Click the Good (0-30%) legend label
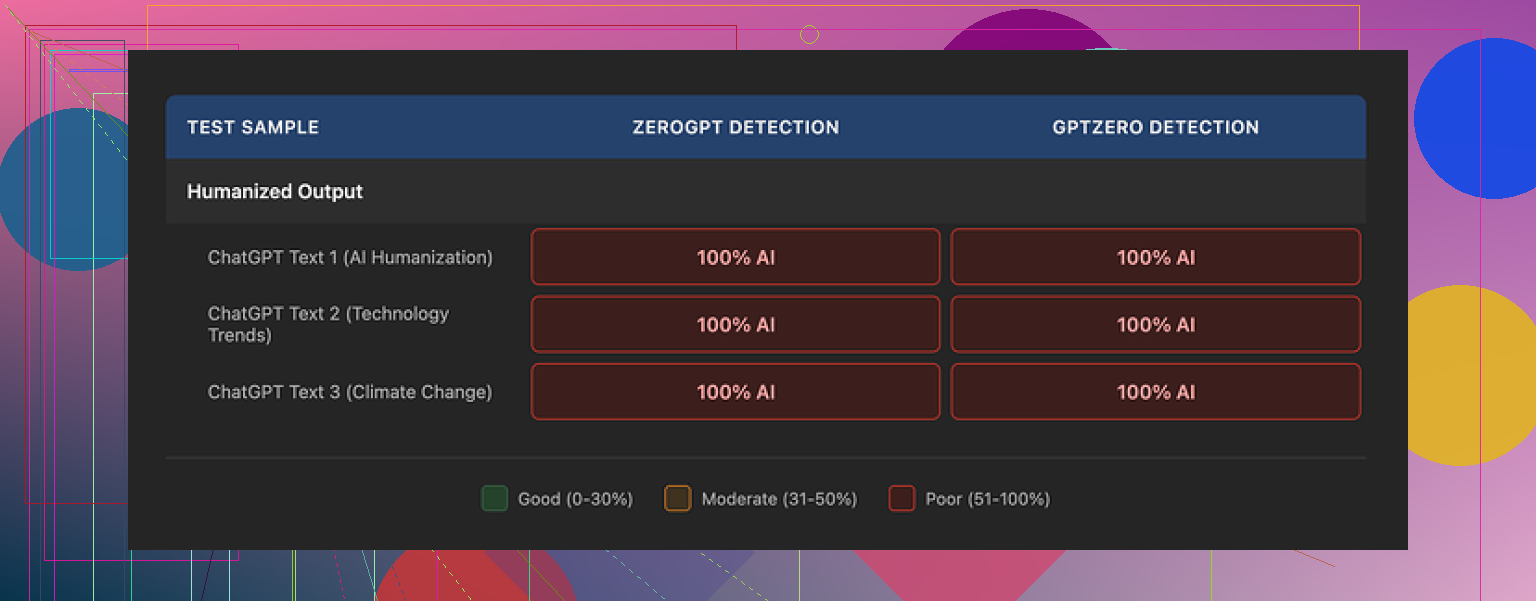1536x601 pixels. pyautogui.click(x=575, y=499)
